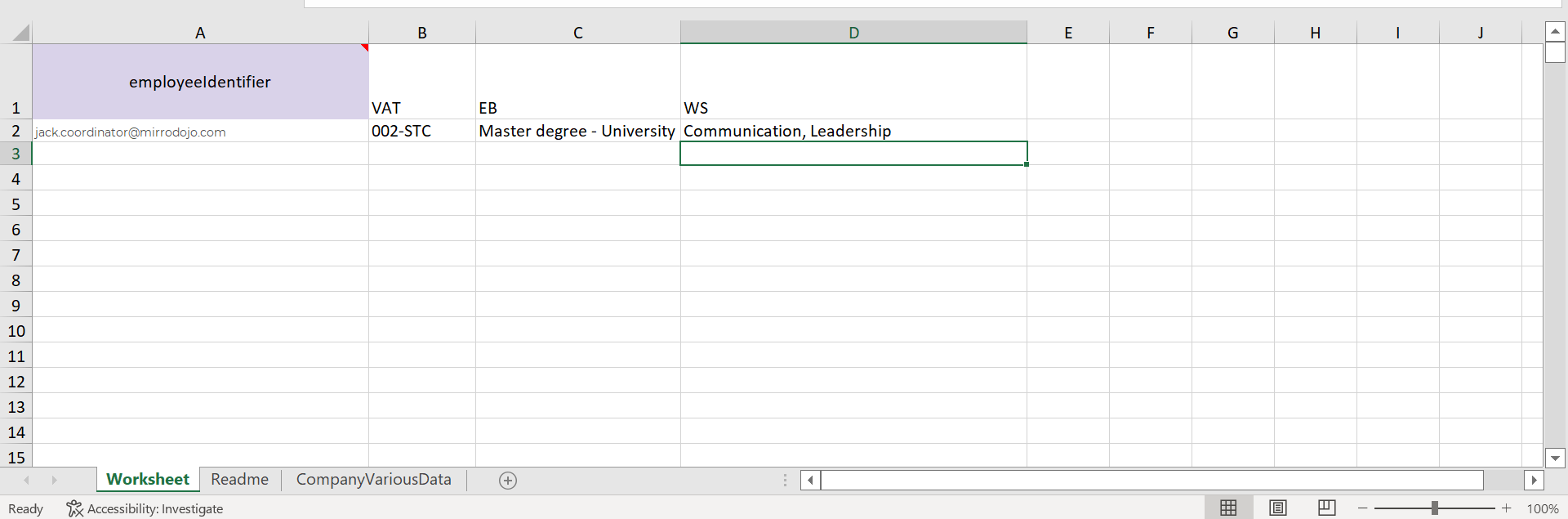Select column C header
Image resolution: width=1568 pixels, height=519 pixels.
(x=578, y=33)
